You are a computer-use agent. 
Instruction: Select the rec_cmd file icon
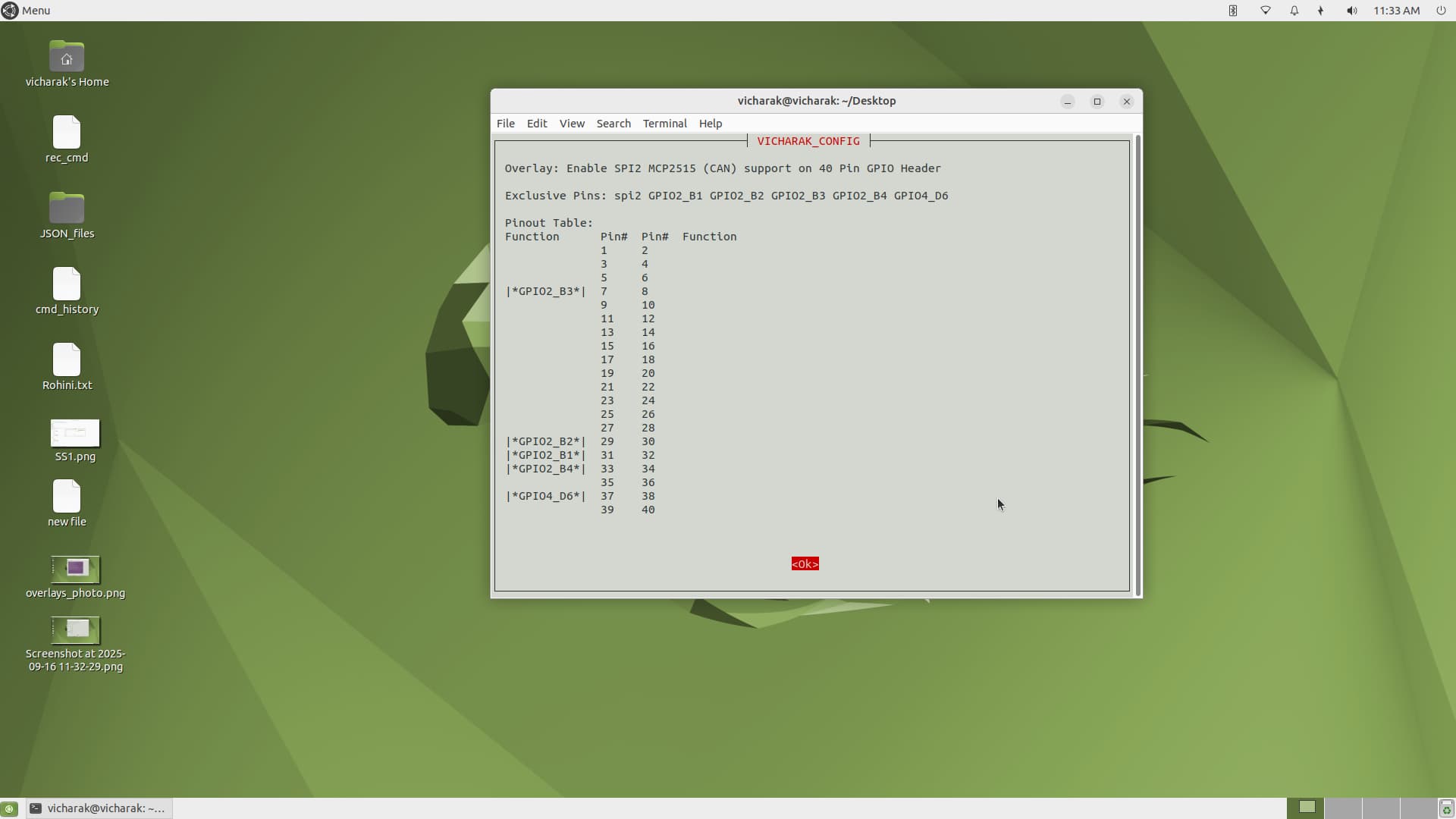tap(67, 133)
